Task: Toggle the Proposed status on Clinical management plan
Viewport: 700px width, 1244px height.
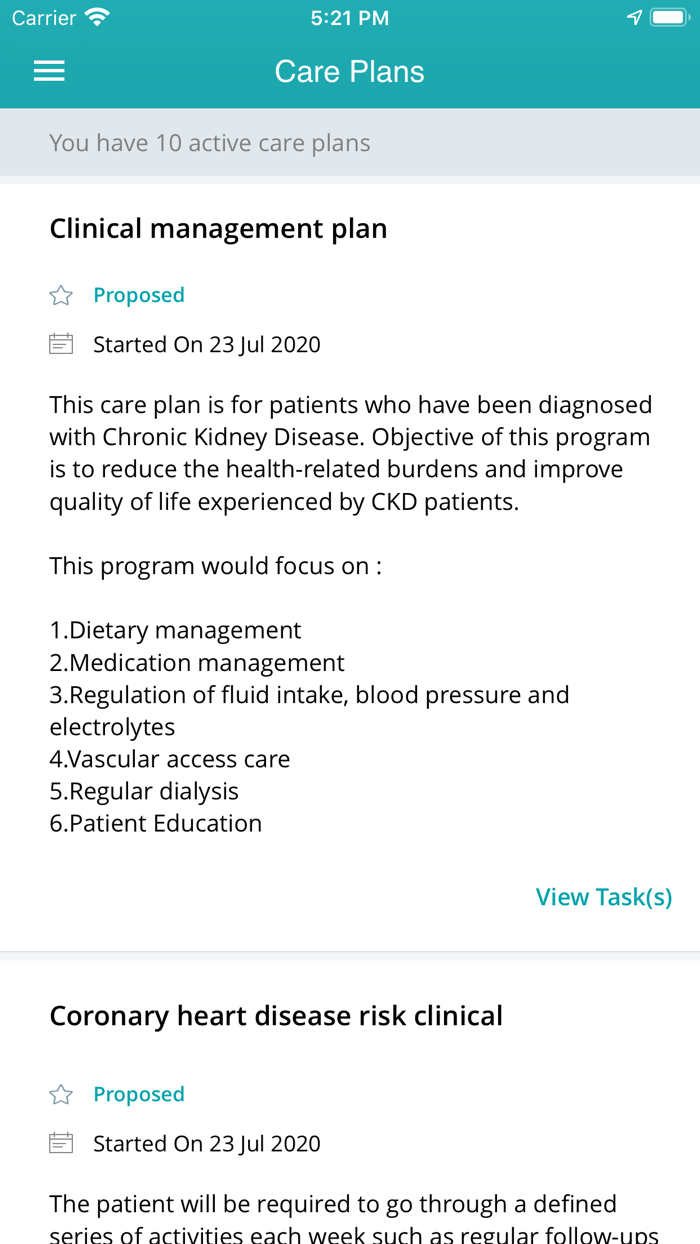Action: pos(138,294)
